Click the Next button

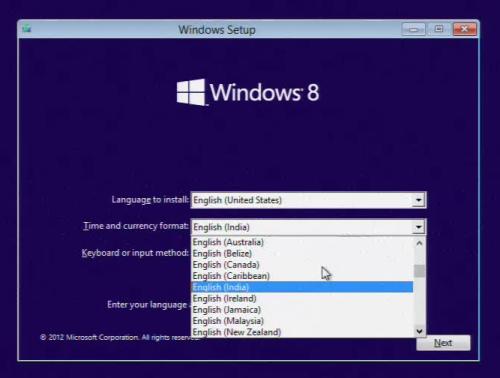click(x=443, y=343)
